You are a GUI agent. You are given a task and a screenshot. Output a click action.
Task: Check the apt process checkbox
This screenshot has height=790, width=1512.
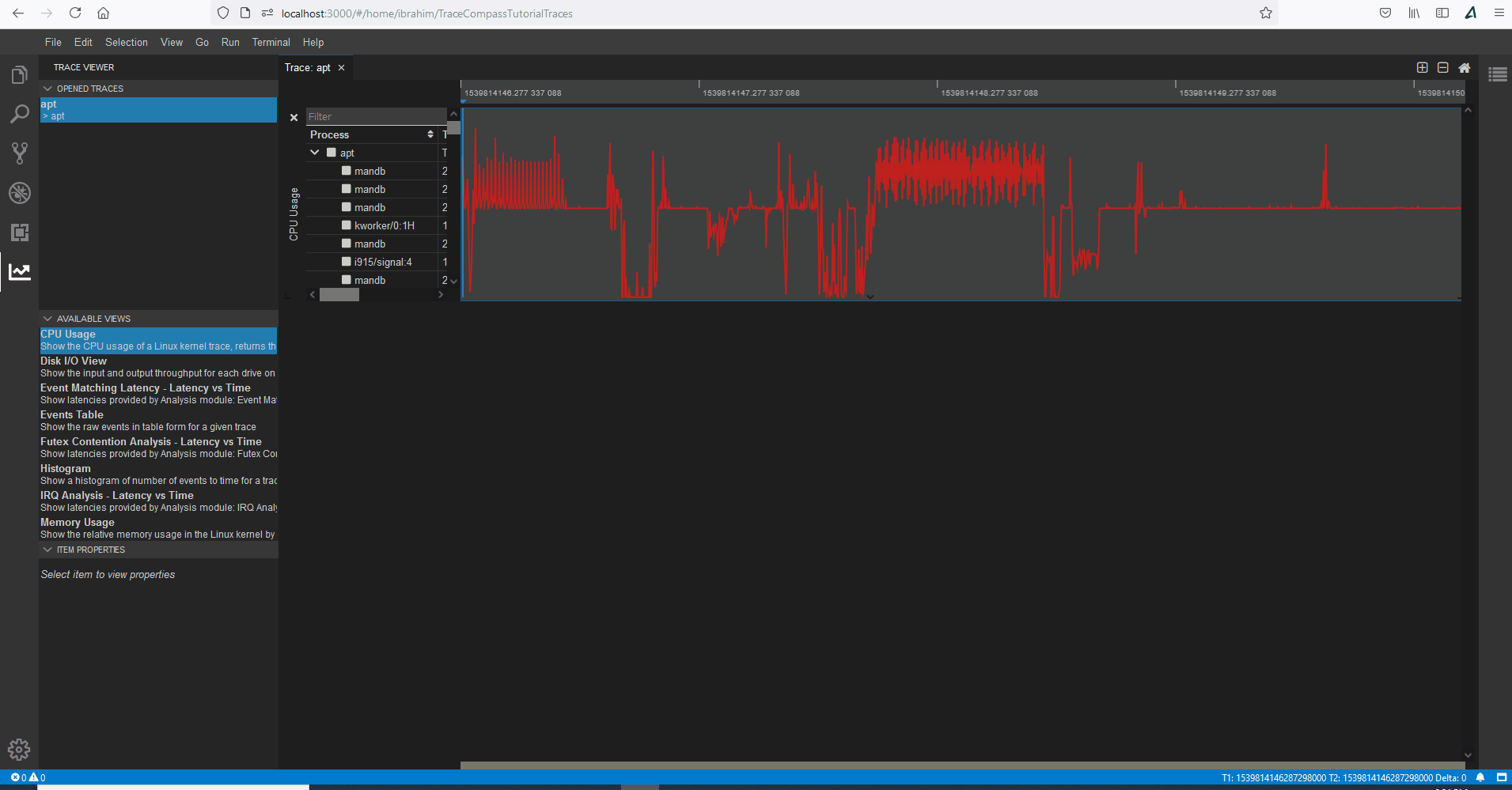click(330, 152)
